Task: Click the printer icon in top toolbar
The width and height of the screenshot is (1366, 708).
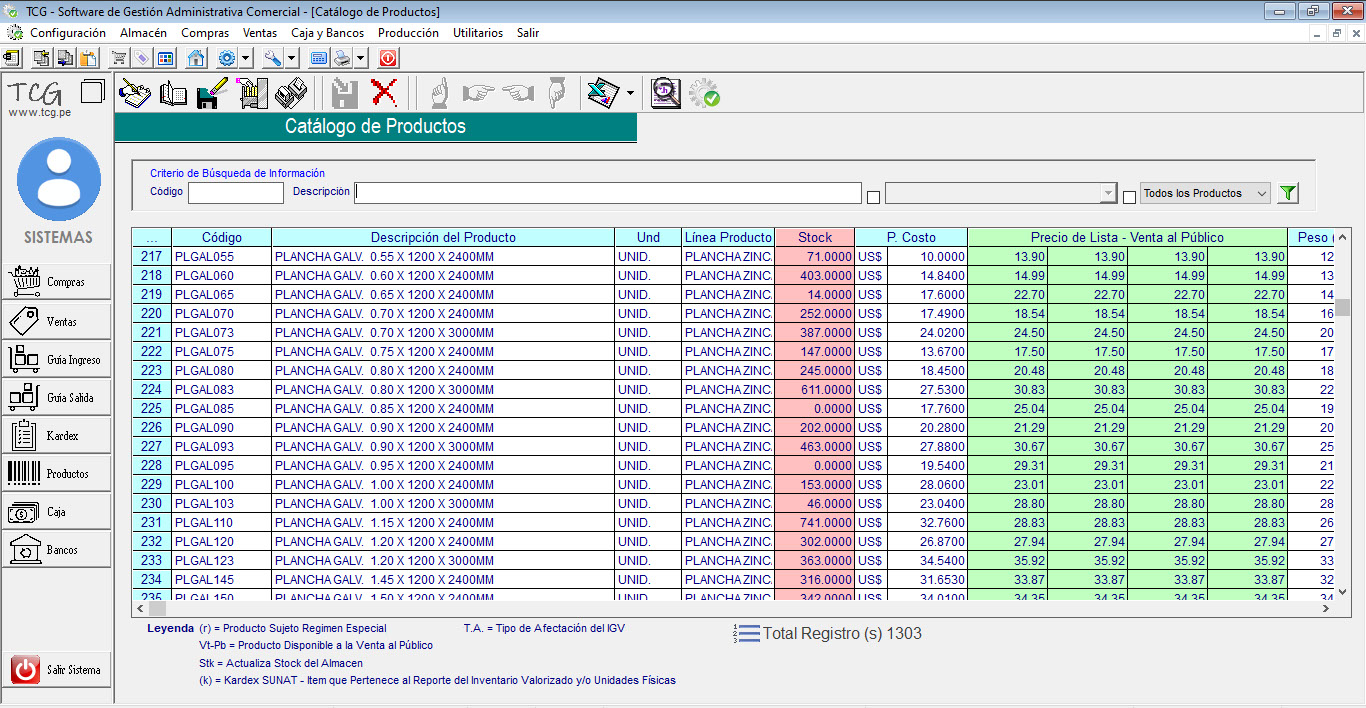Action: (x=342, y=58)
